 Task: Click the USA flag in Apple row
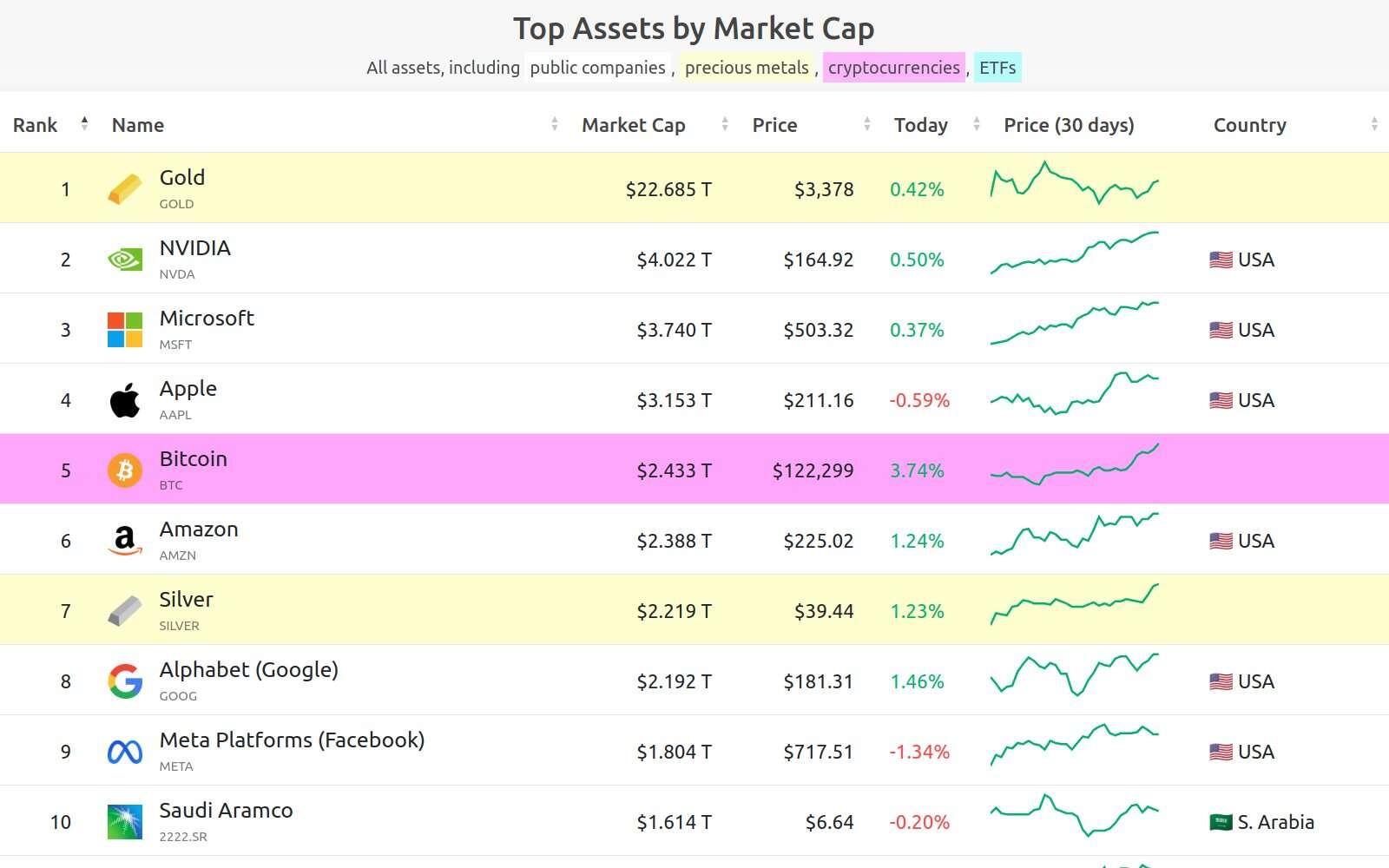click(1221, 400)
